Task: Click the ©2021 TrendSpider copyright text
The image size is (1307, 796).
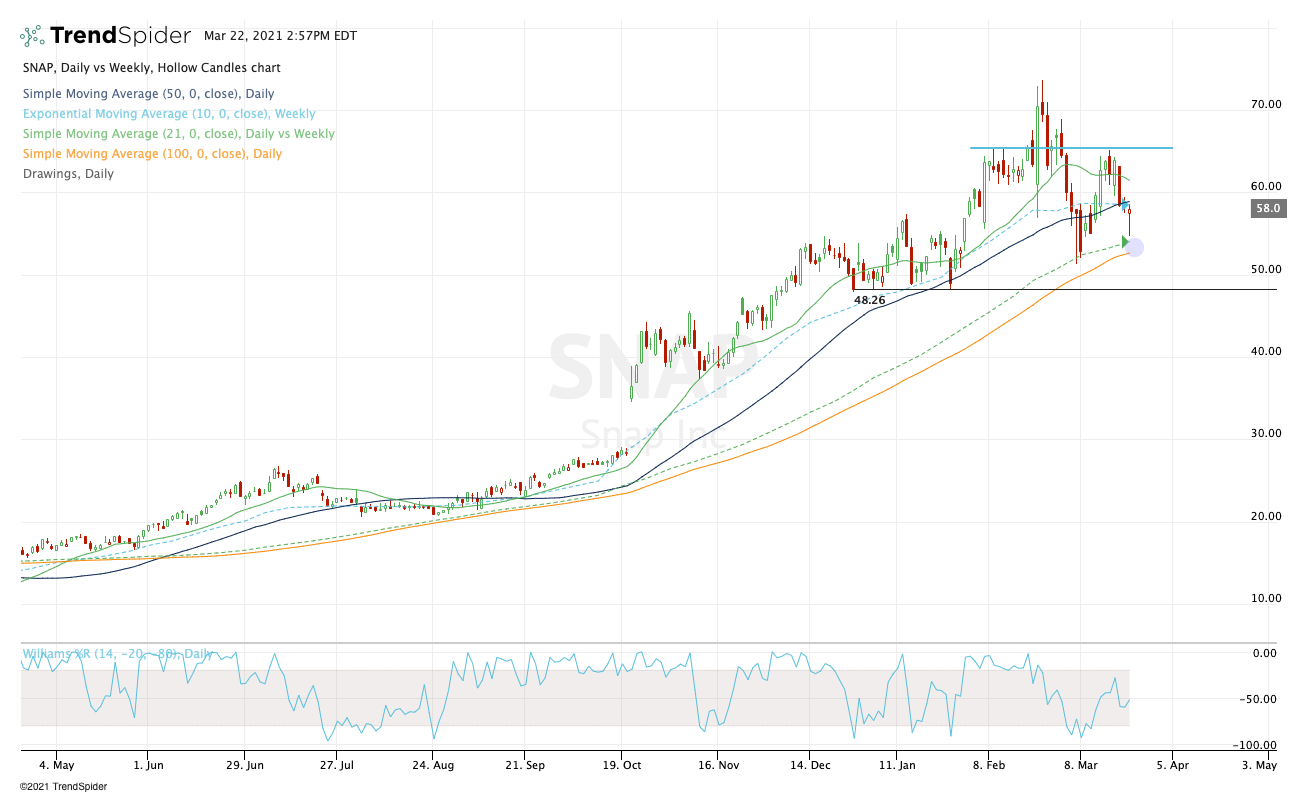Action: (x=63, y=786)
